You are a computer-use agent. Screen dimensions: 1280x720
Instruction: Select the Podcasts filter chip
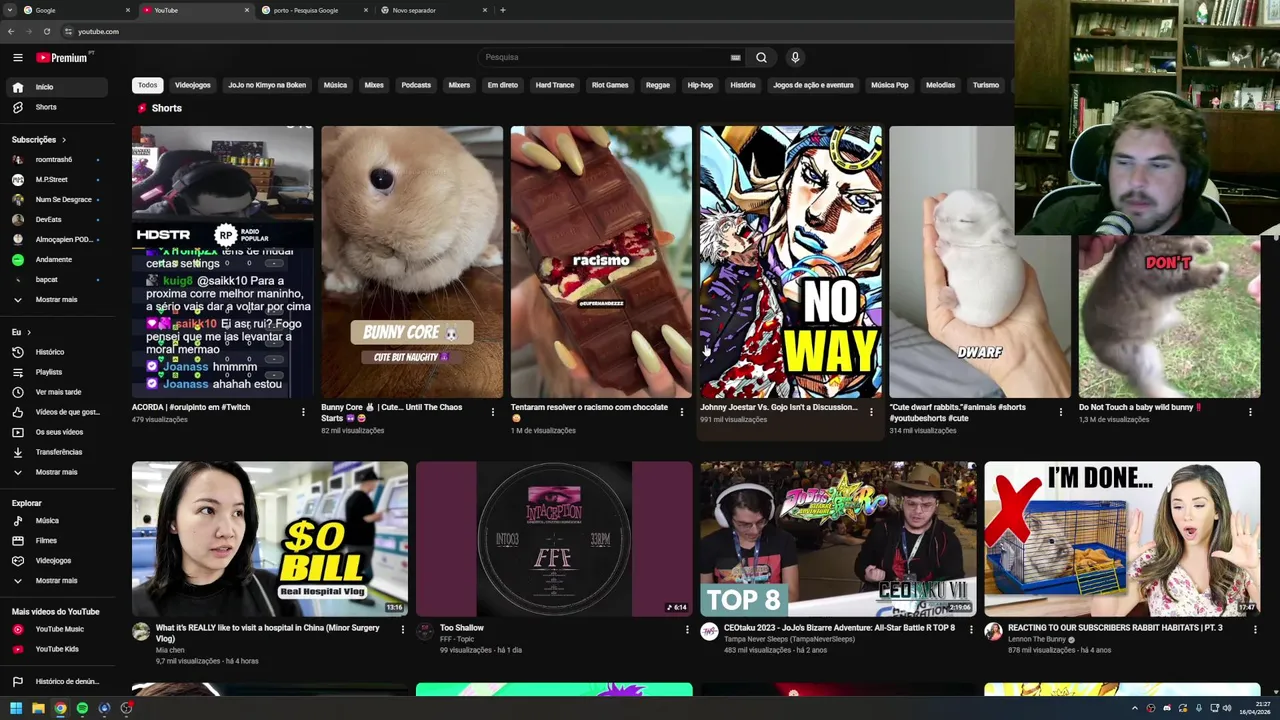pos(416,85)
